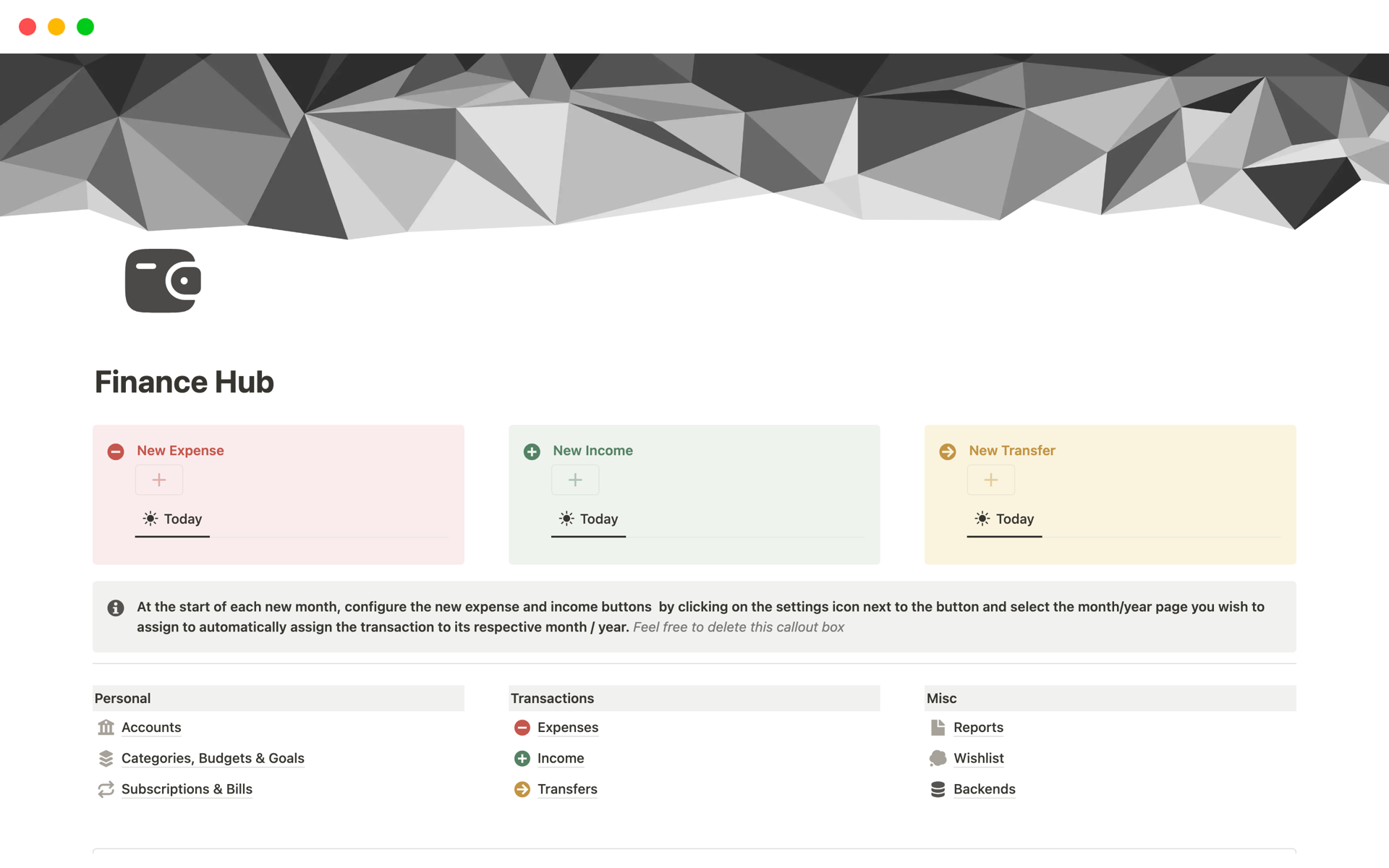Open the Expenses page link
This screenshot has height=868, width=1389.
click(567, 727)
